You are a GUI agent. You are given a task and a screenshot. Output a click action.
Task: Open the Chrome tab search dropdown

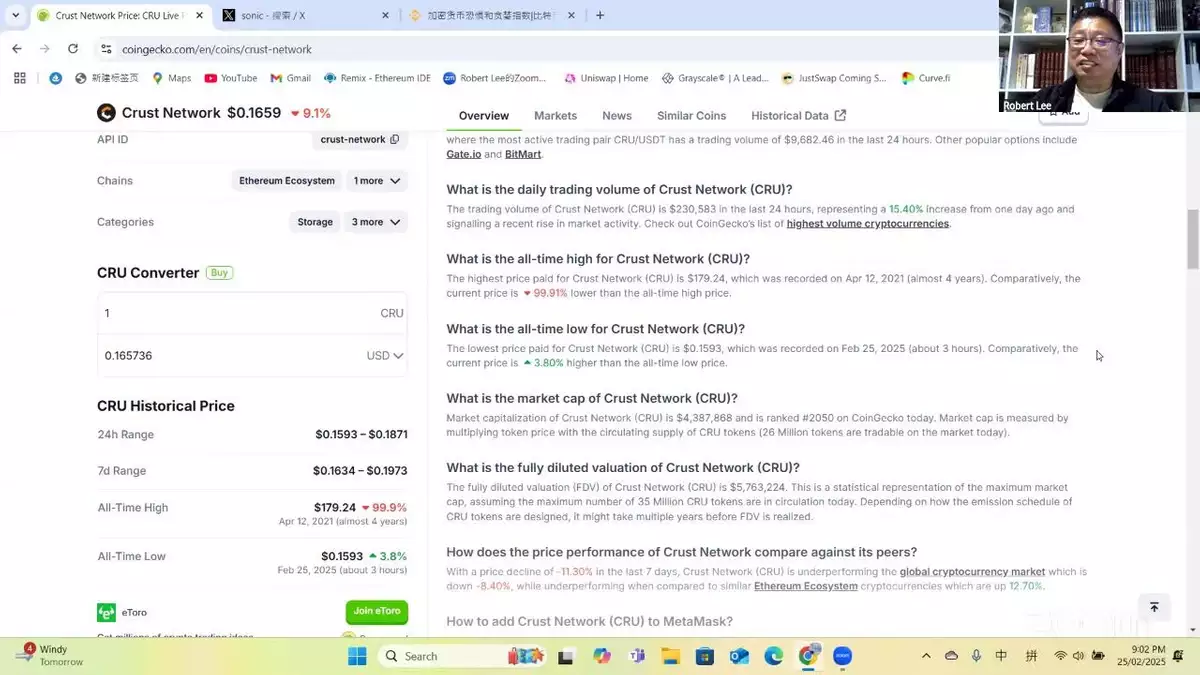click(15, 15)
